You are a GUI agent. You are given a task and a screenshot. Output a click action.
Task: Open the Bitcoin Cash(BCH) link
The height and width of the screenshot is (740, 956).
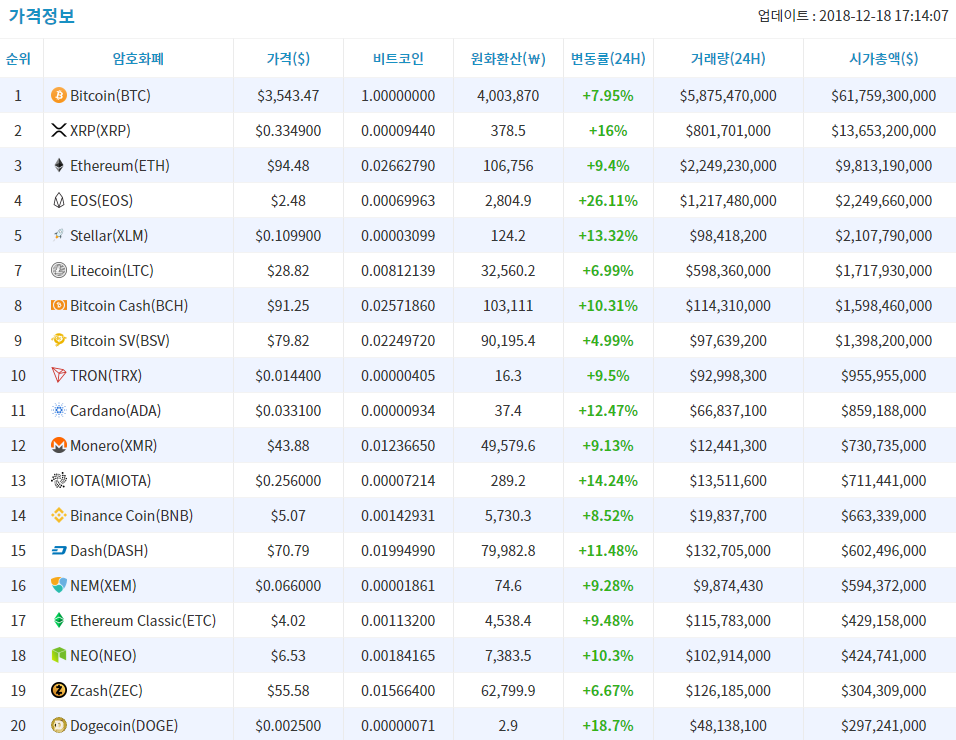click(129, 305)
